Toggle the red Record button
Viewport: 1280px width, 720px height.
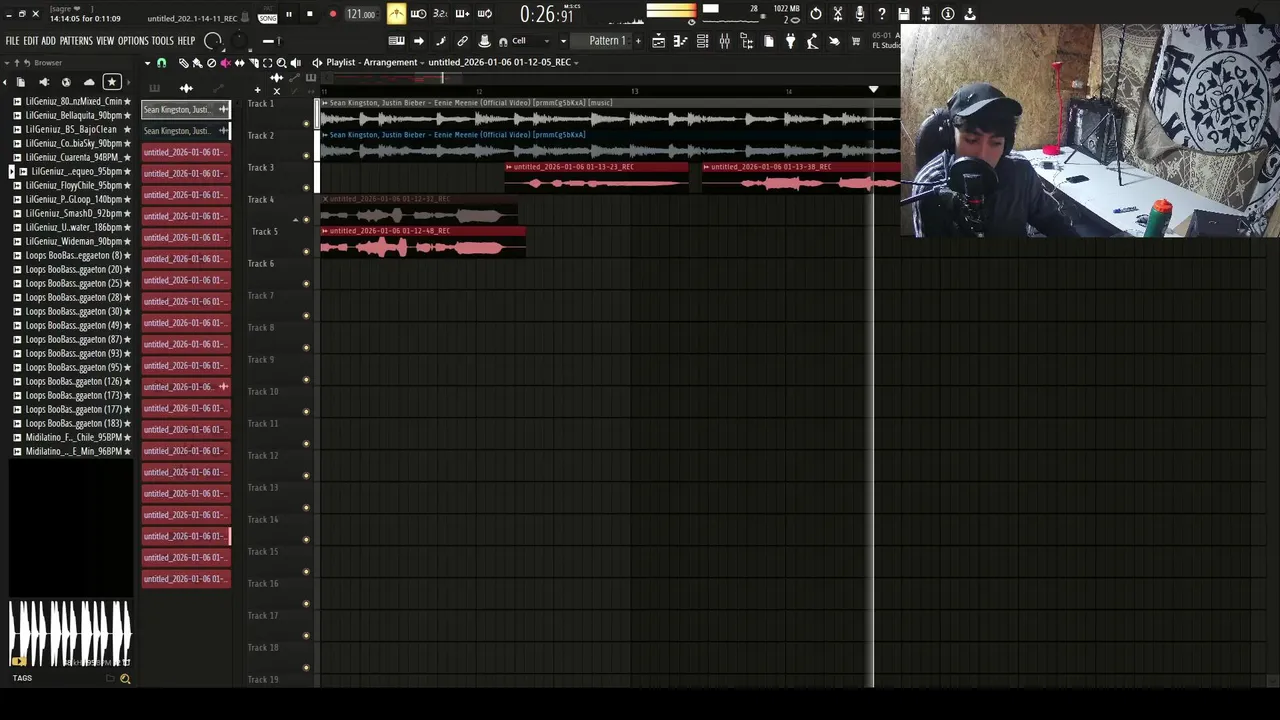click(x=333, y=14)
